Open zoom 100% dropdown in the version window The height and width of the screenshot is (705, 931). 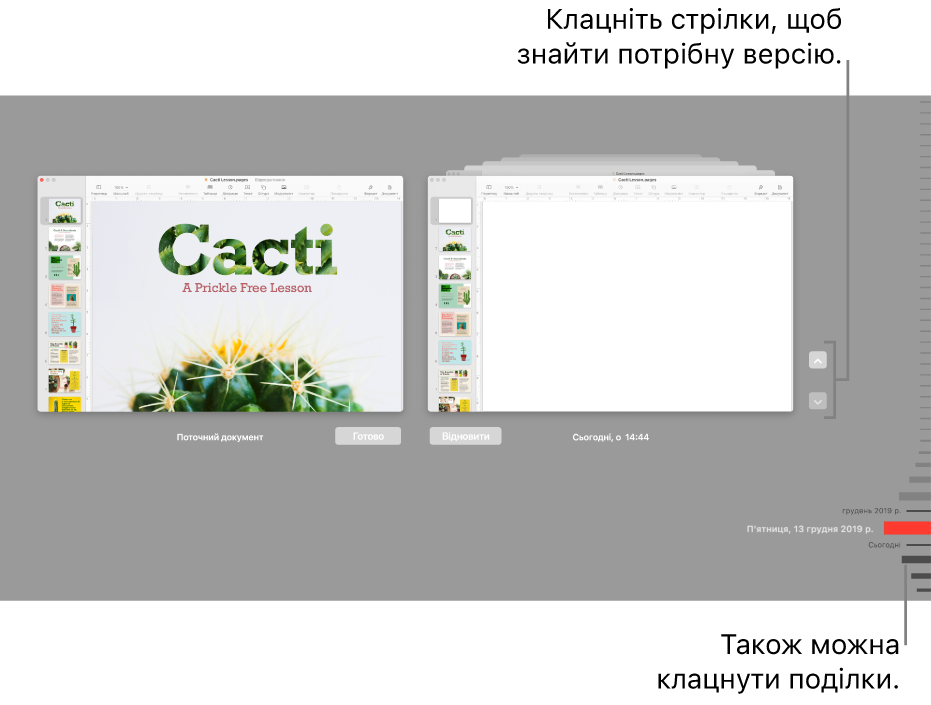[x=511, y=187]
